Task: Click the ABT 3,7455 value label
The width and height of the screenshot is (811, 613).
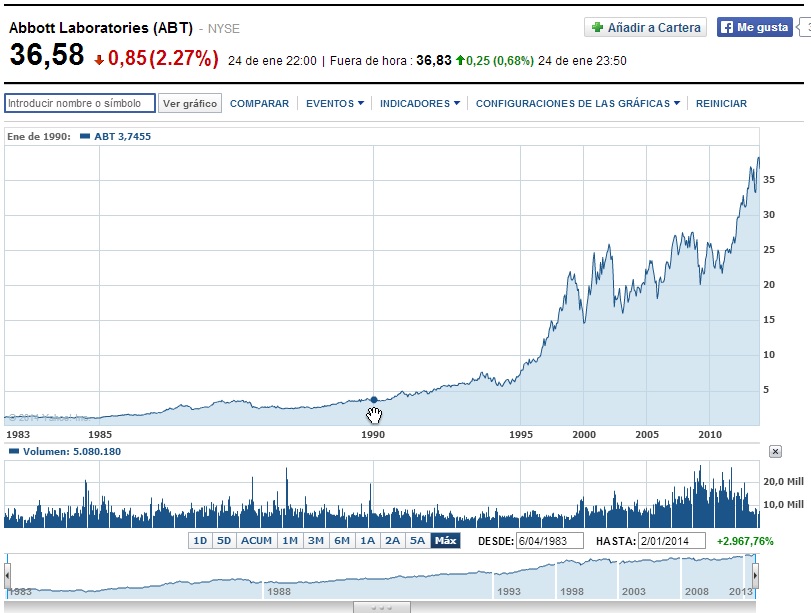Action: (x=123, y=137)
